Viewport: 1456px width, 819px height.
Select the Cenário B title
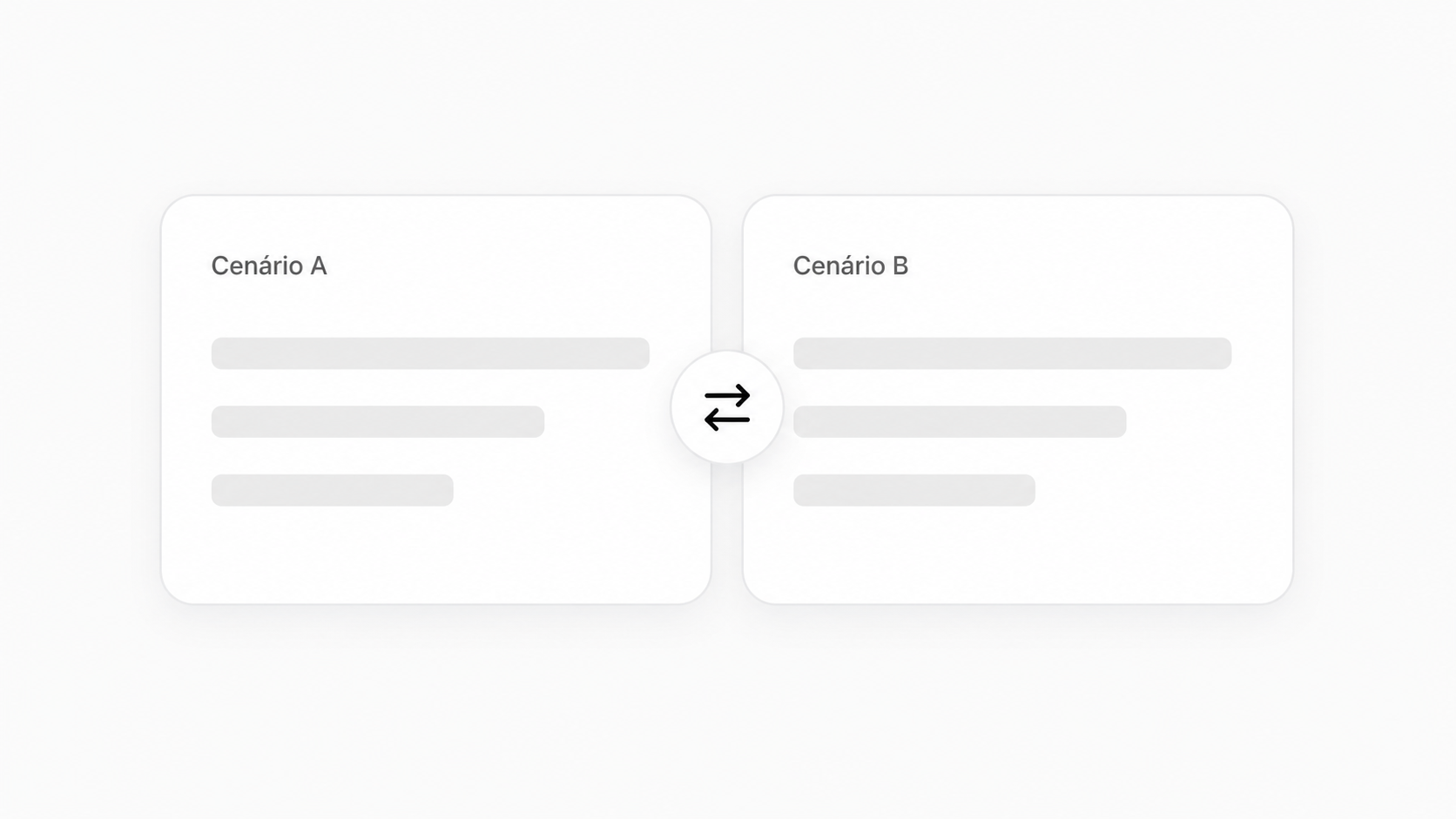(851, 265)
